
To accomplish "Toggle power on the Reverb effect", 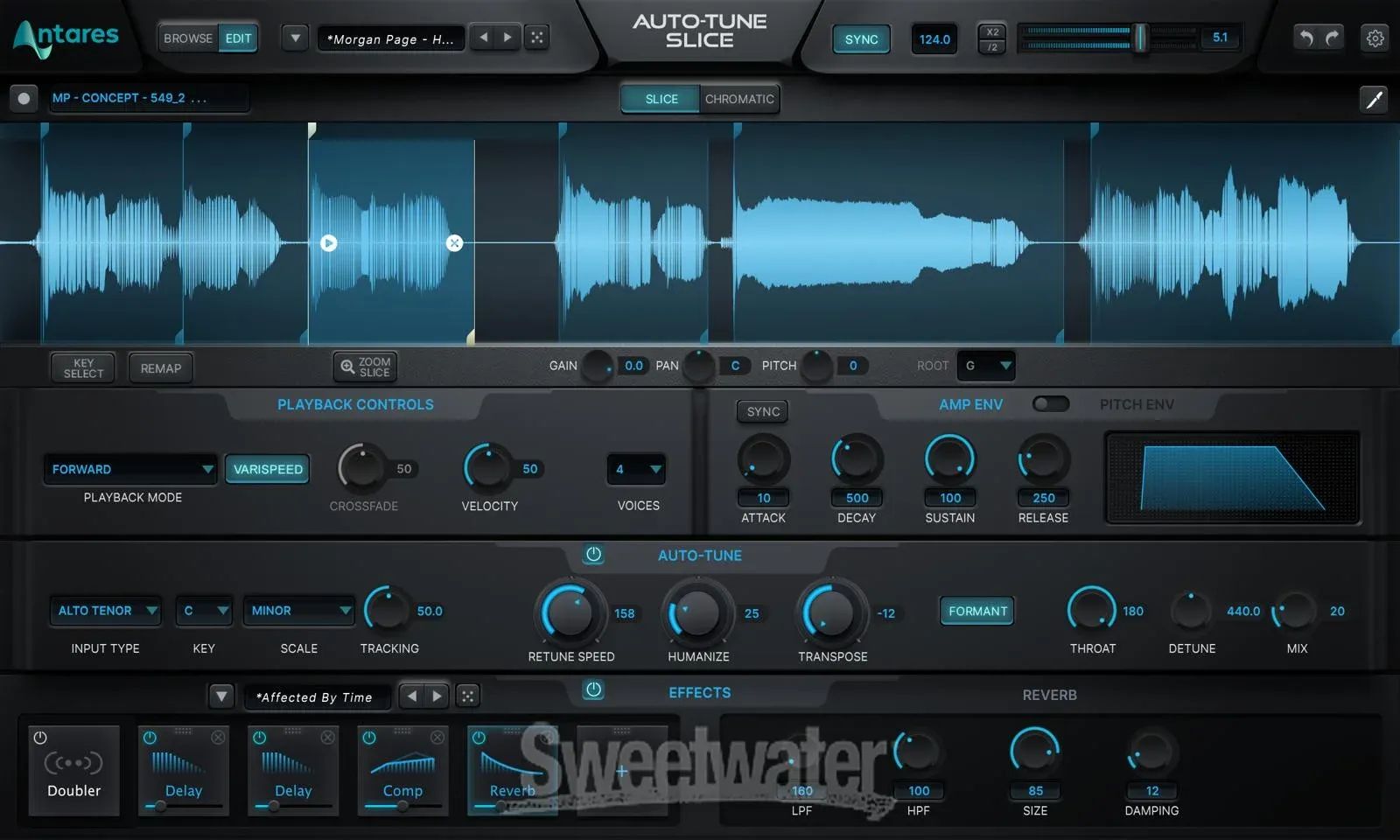I will (x=479, y=738).
